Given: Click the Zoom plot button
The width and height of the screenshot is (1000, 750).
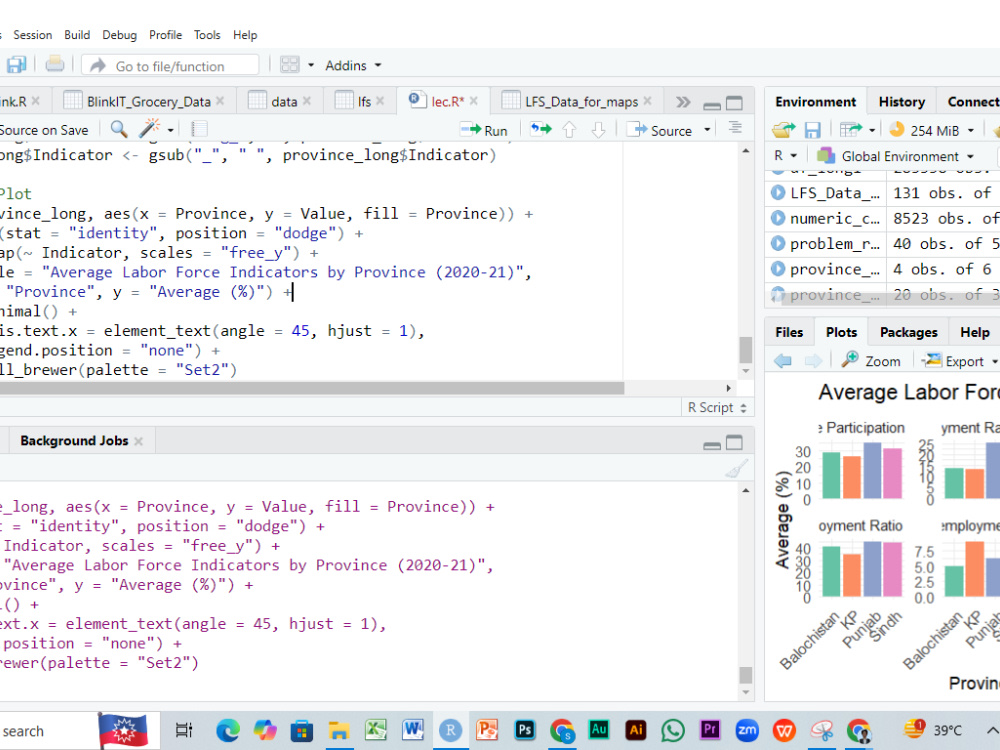Looking at the screenshot, I should click(x=871, y=361).
